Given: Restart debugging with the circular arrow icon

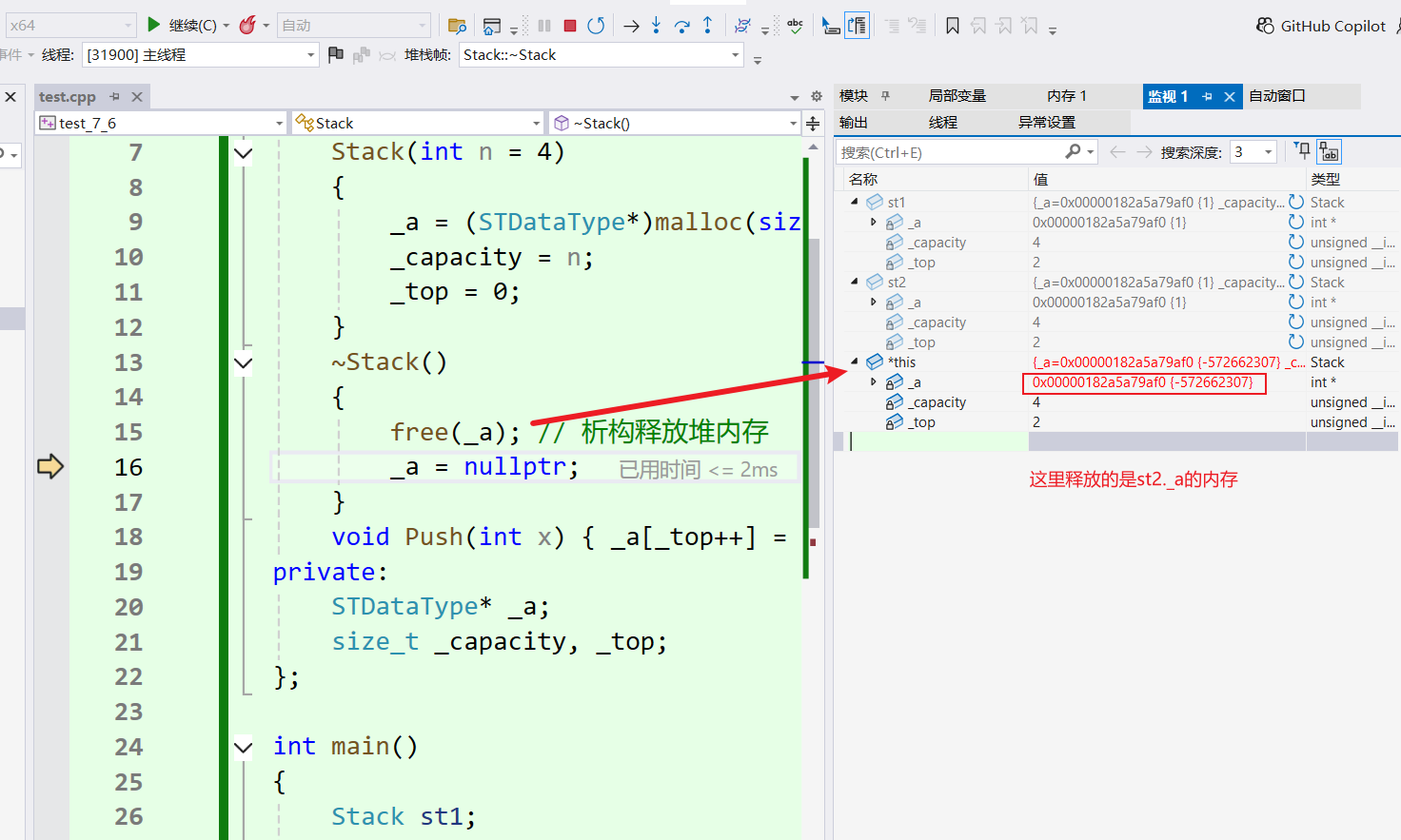Looking at the screenshot, I should (596, 26).
